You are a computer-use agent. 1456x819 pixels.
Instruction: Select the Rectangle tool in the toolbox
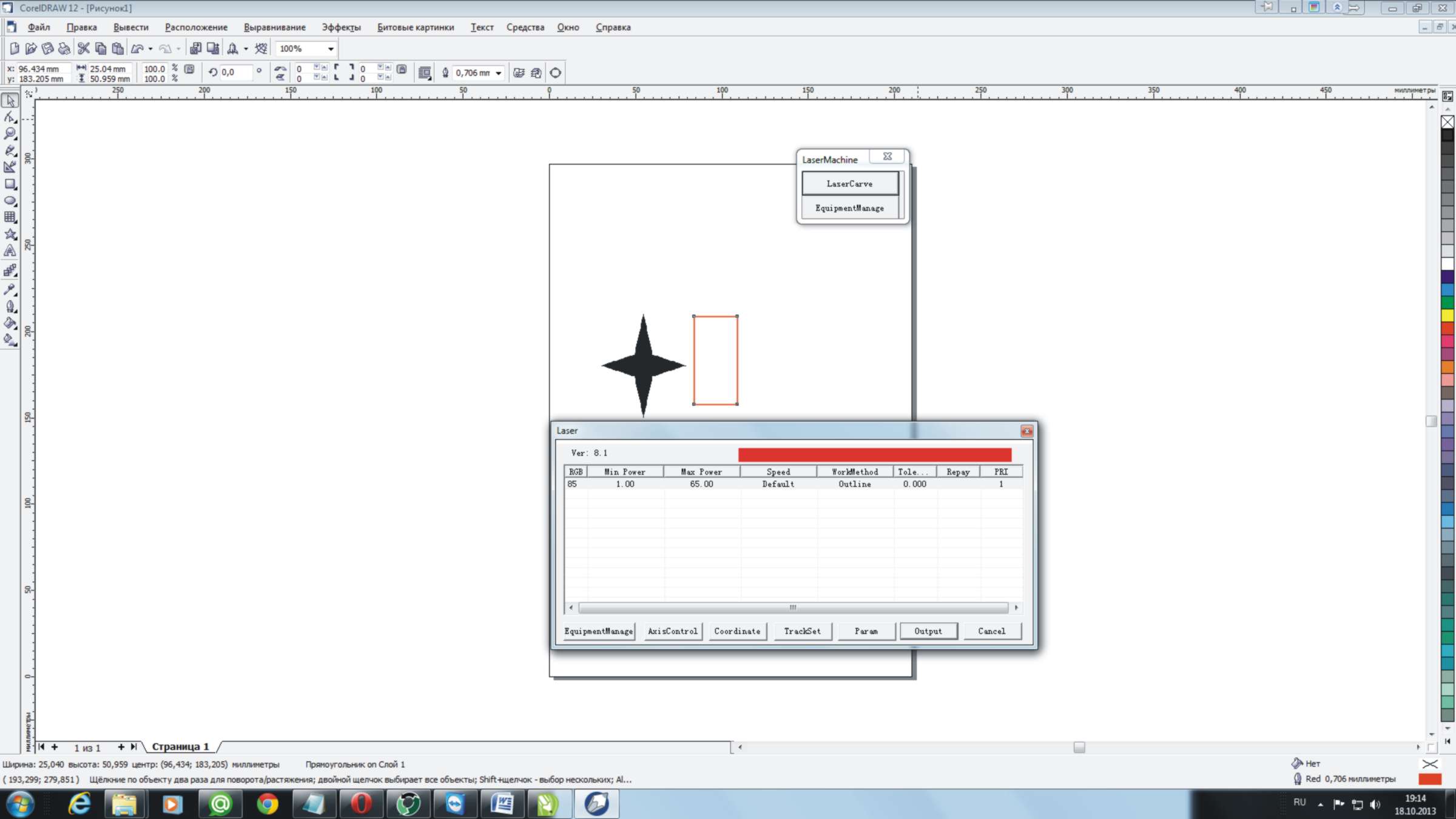(10, 184)
